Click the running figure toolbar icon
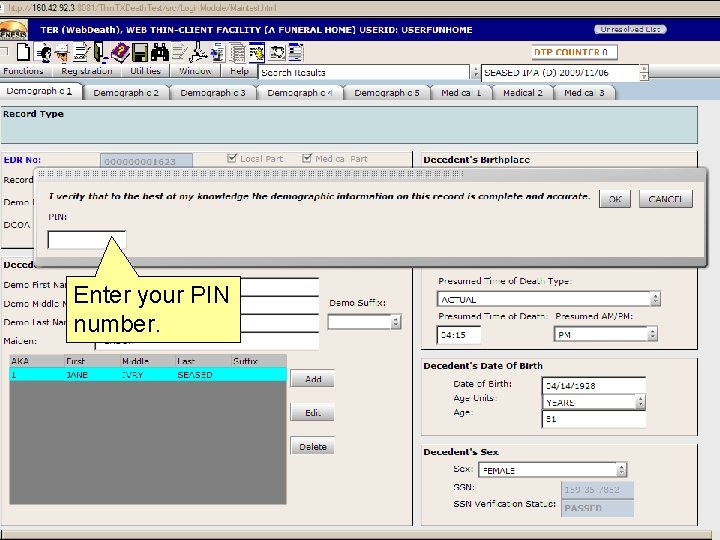 coord(198,53)
